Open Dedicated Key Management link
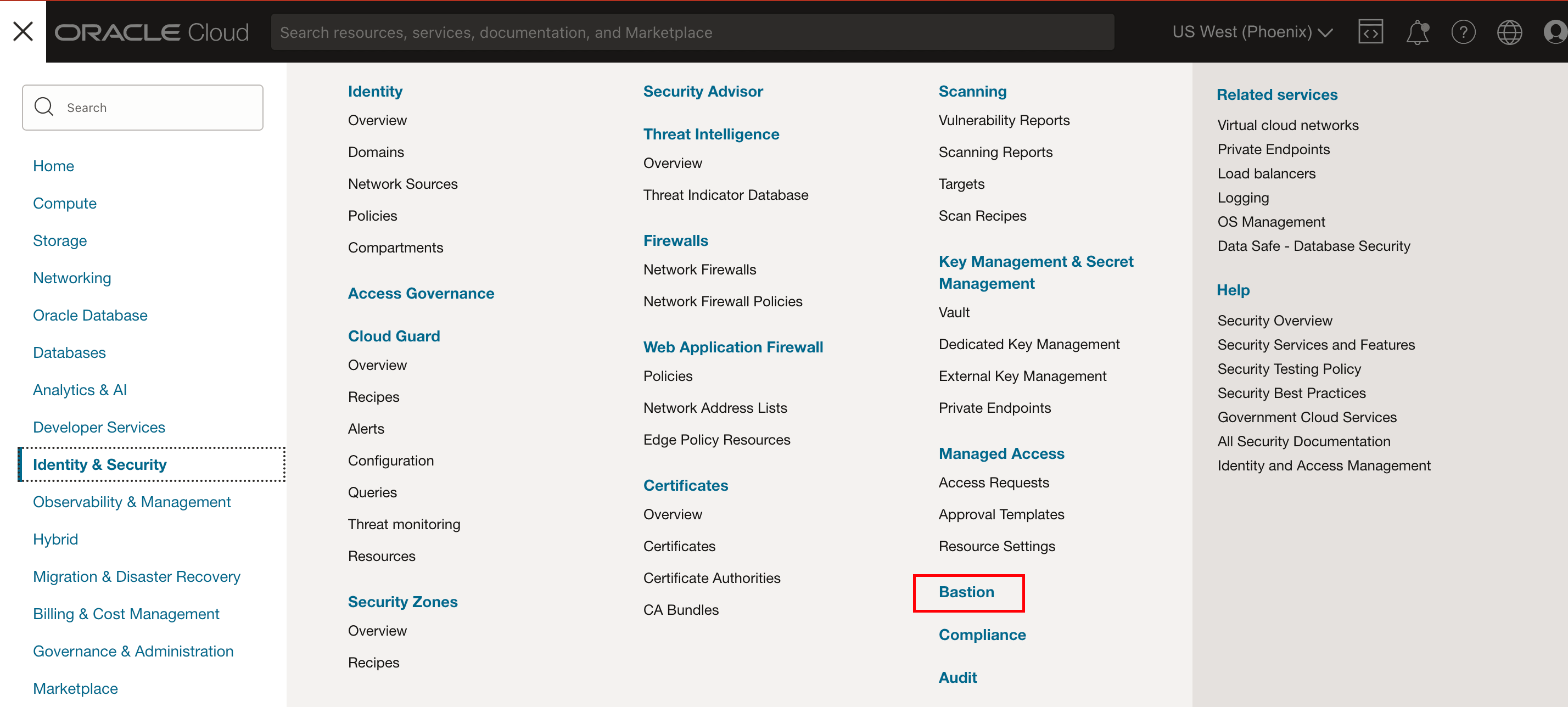This screenshot has width=1568, height=707. pos(1029,344)
